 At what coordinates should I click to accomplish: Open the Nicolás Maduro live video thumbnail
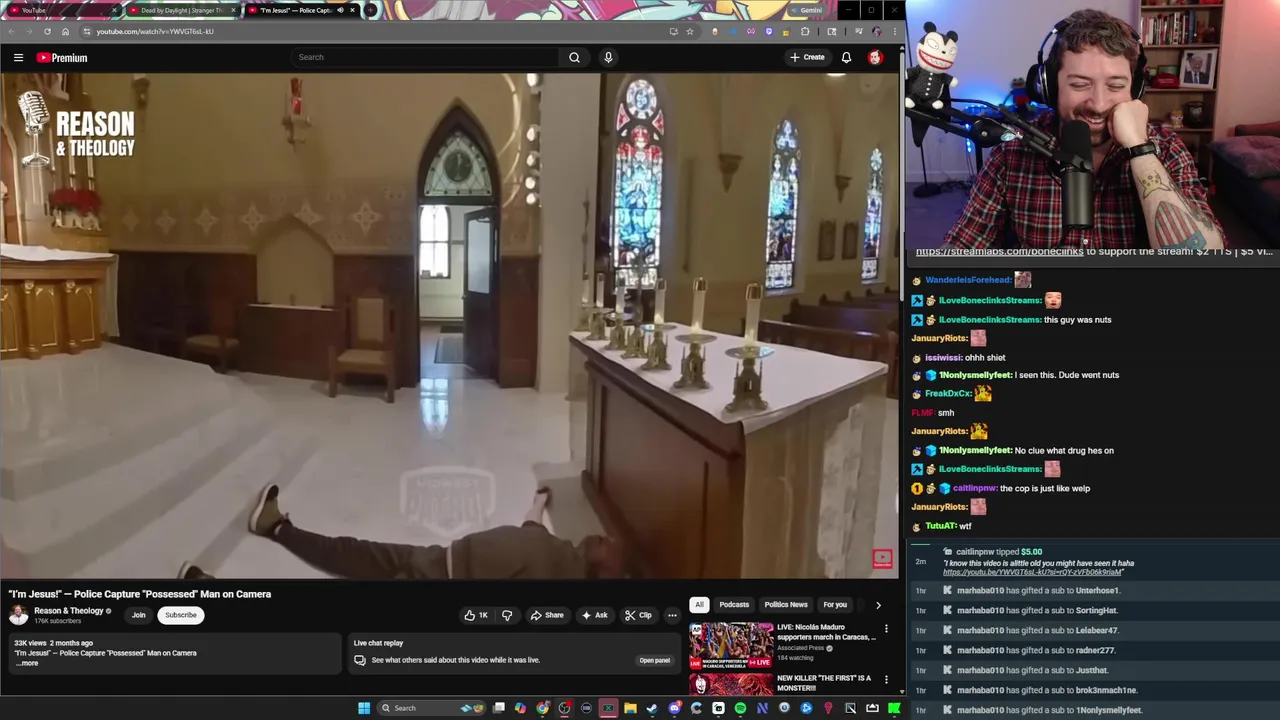[731, 646]
